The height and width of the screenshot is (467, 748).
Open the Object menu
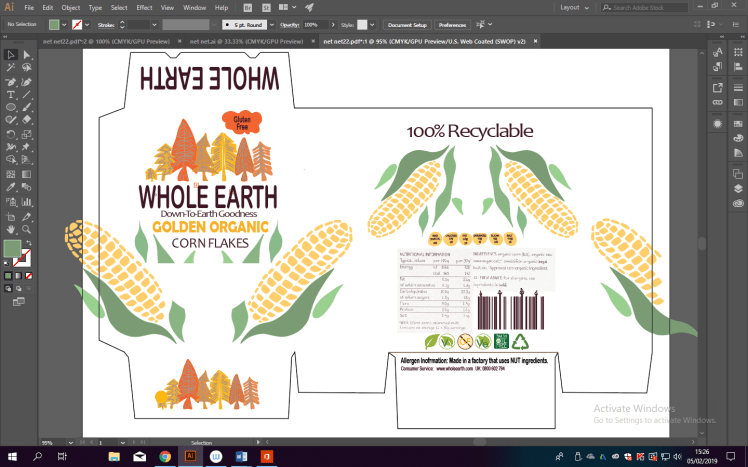[71, 8]
